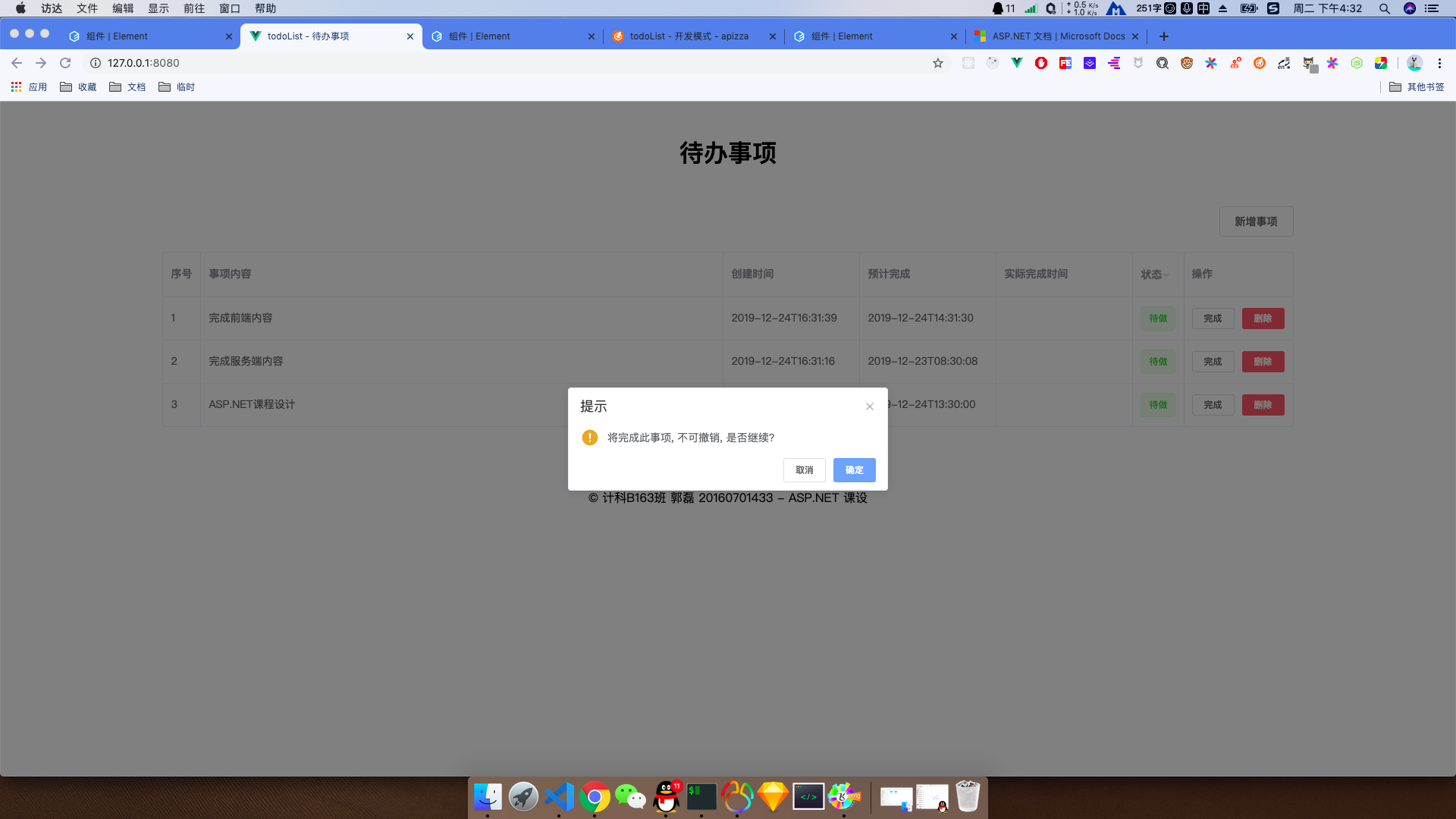Open WeChat from the dock
The width and height of the screenshot is (1456, 819).
630,797
